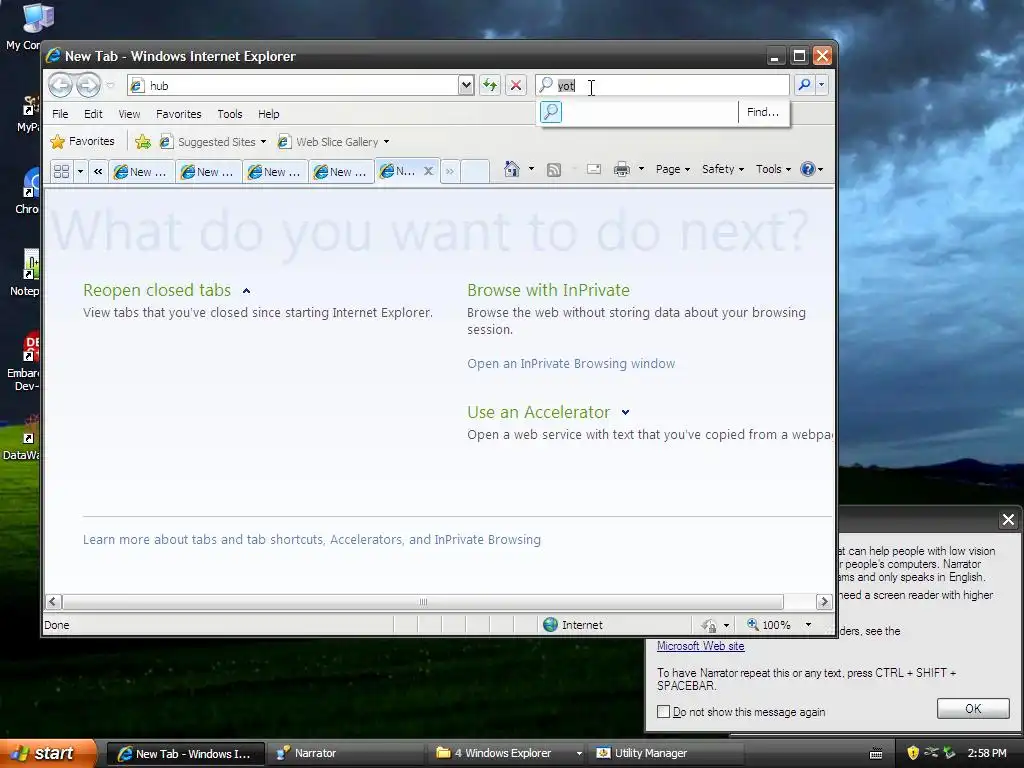Image resolution: width=1024 pixels, height=768 pixels.
Task: Open Quick Tabs grid icon
Action: point(61,171)
